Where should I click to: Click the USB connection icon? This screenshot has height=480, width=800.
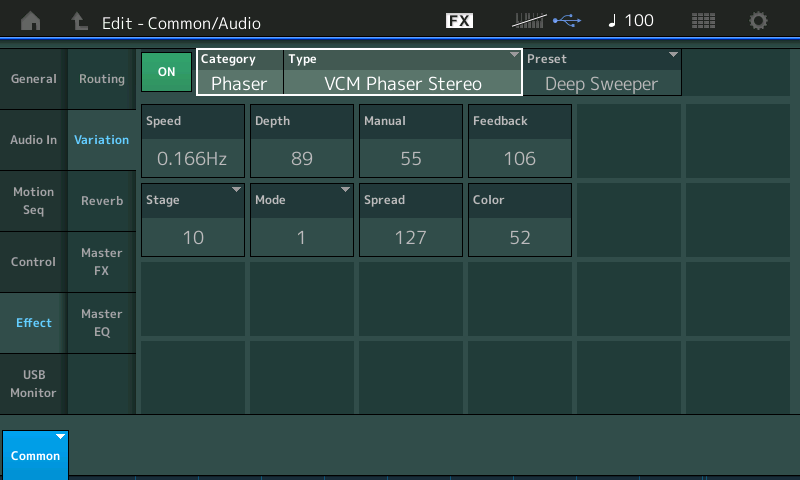point(567,21)
